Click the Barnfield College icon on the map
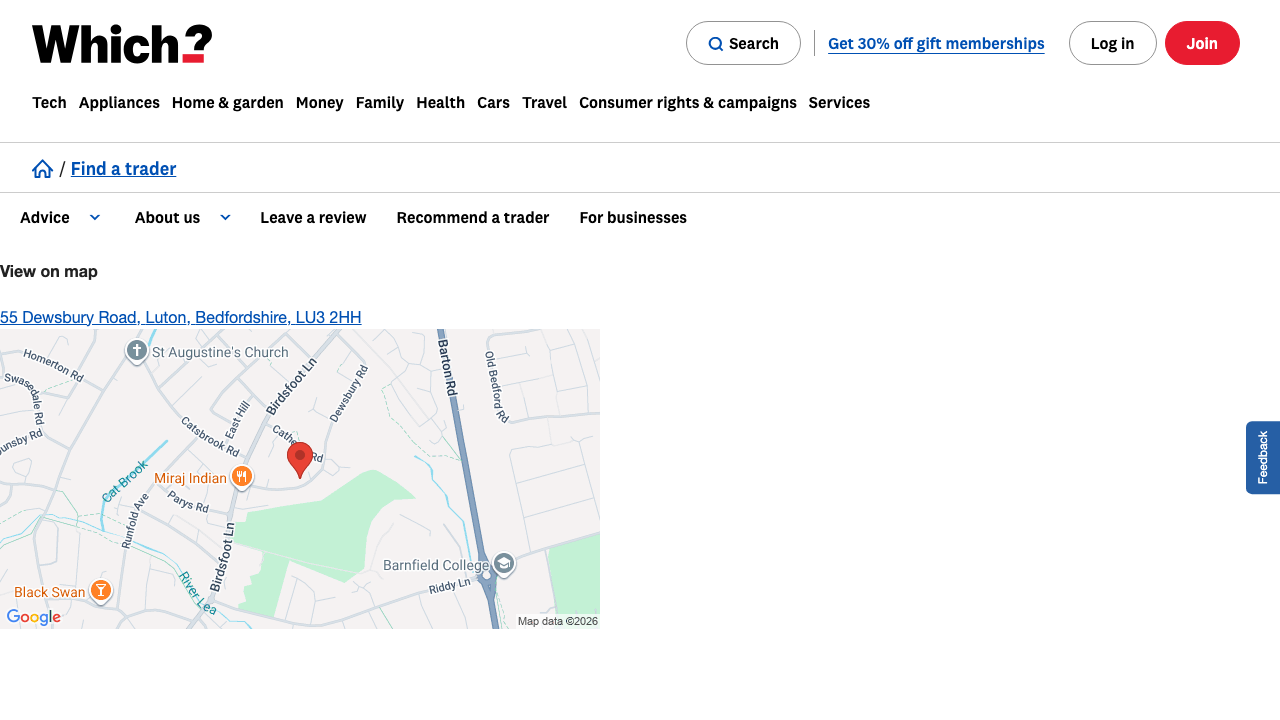The height and width of the screenshot is (720, 1280). [x=502, y=564]
